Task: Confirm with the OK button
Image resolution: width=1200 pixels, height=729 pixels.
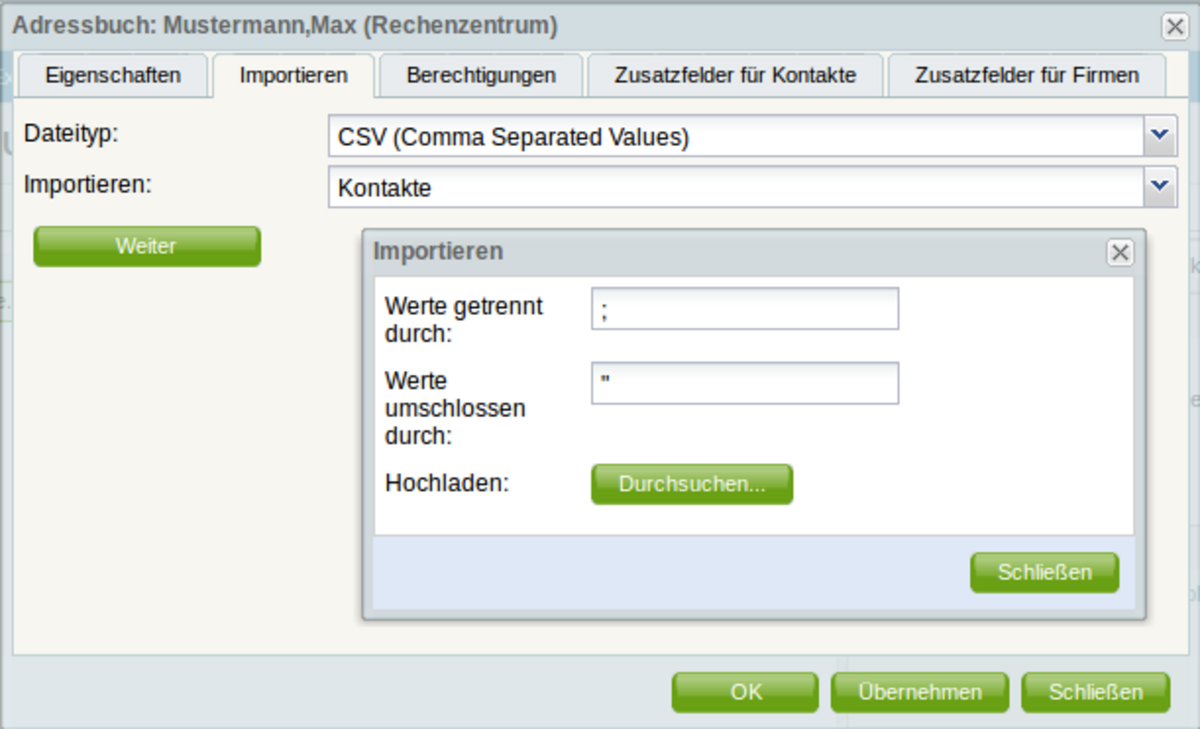Action: (x=746, y=692)
